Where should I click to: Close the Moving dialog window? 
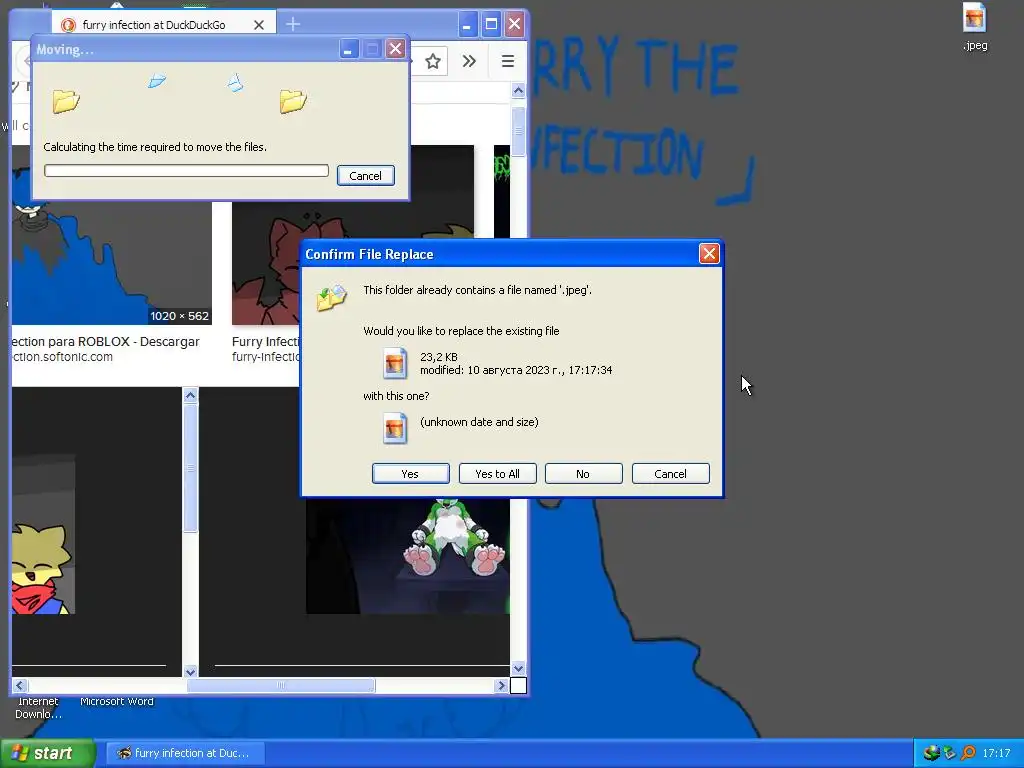pyautogui.click(x=395, y=49)
